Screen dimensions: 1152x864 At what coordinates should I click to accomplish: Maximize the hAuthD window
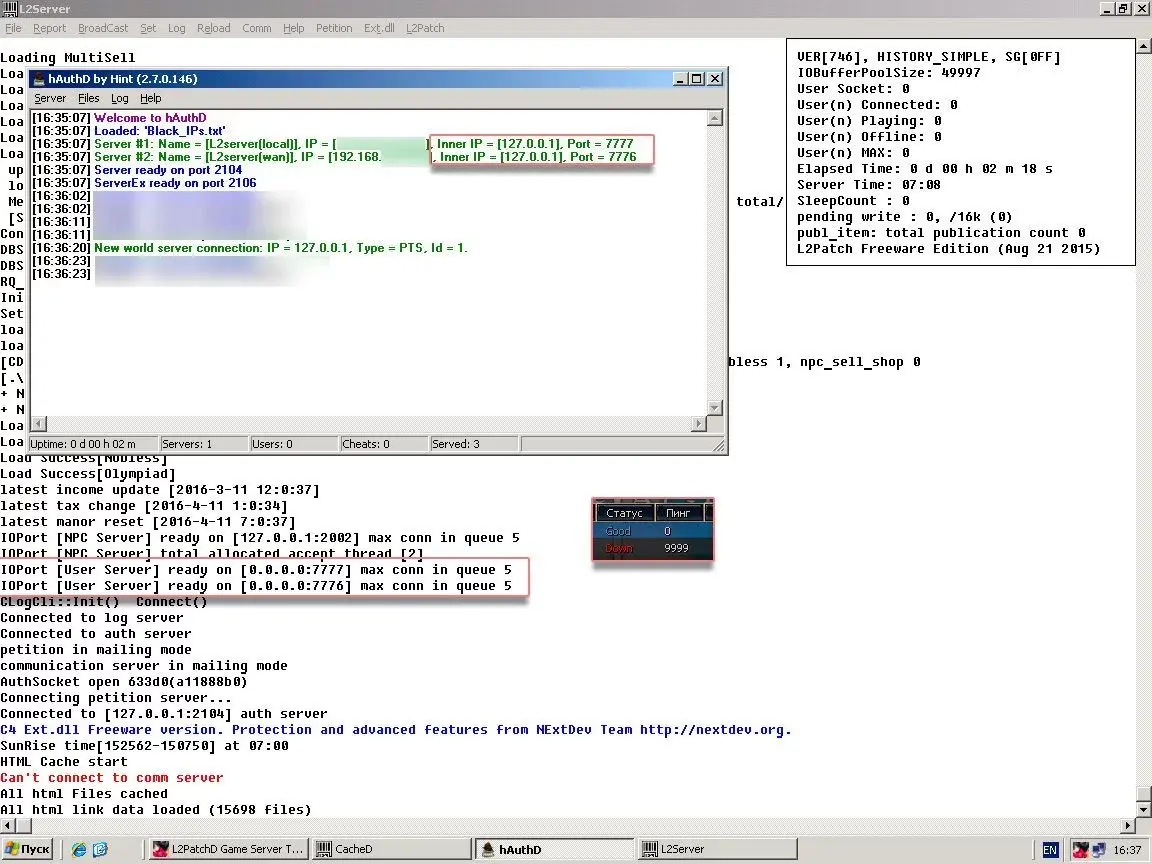697,79
